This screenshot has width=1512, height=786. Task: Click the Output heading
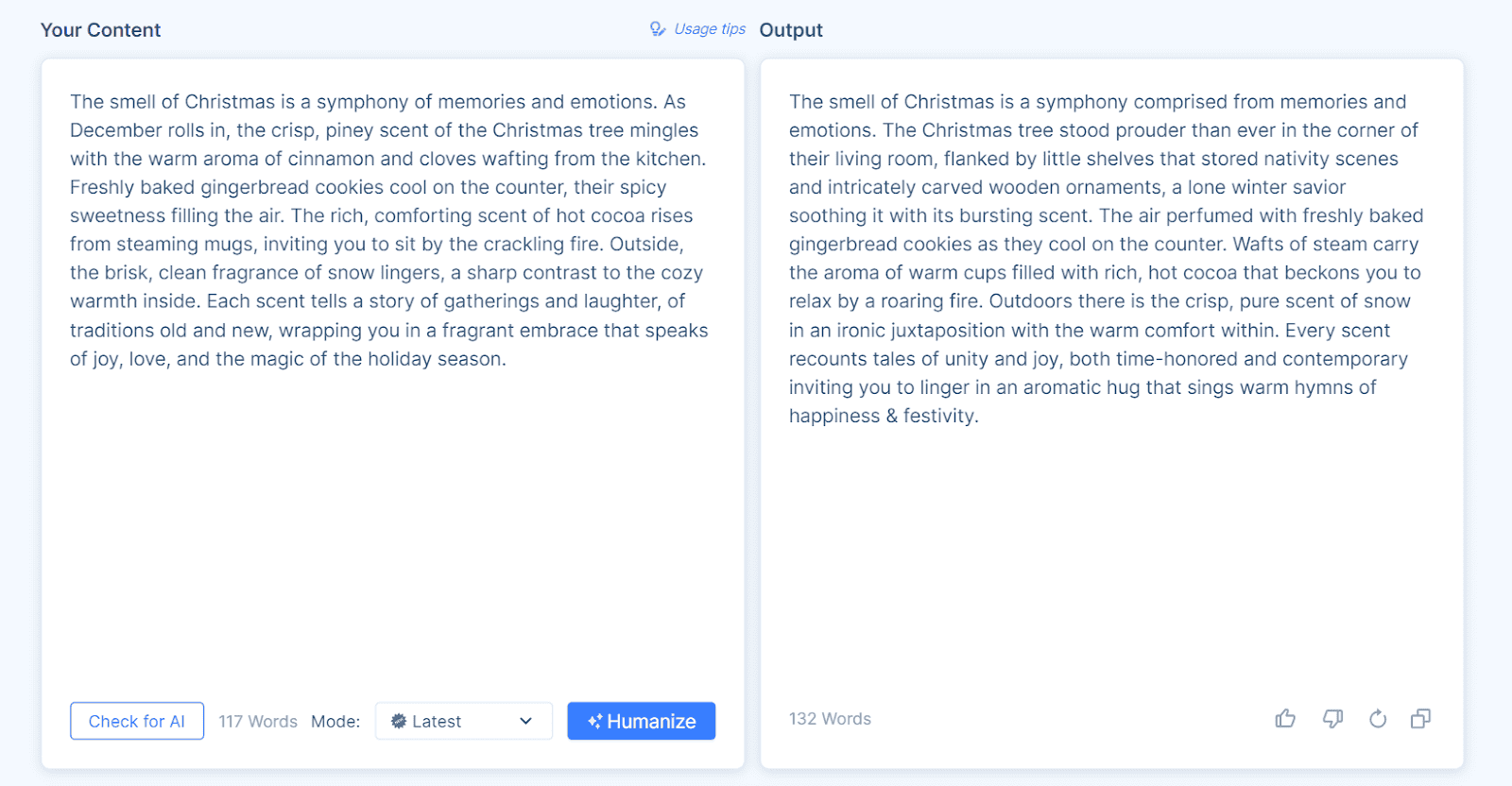pos(791,30)
